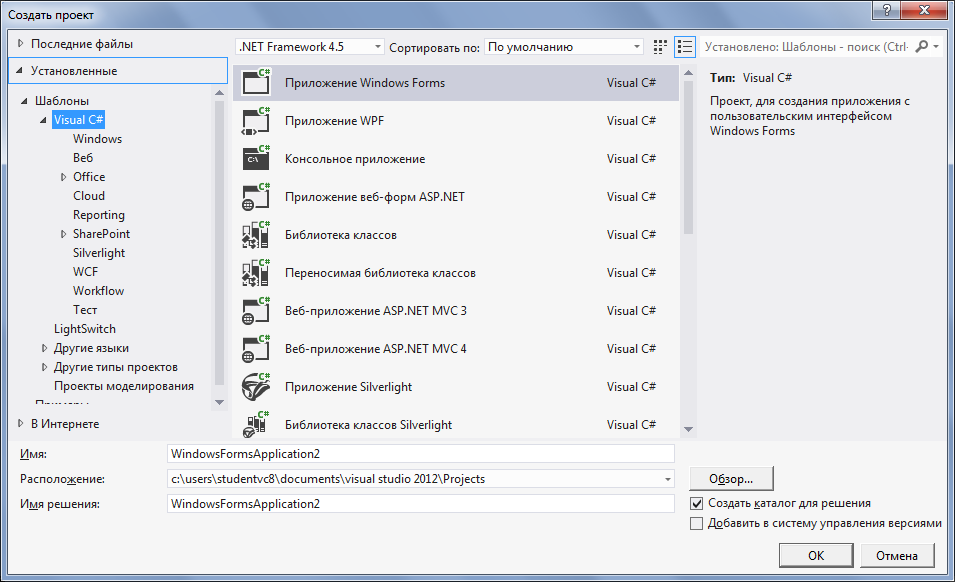Expand the 'В Интернете' section
The width and height of the screenshot is (955, 582).
coord(21,423)
